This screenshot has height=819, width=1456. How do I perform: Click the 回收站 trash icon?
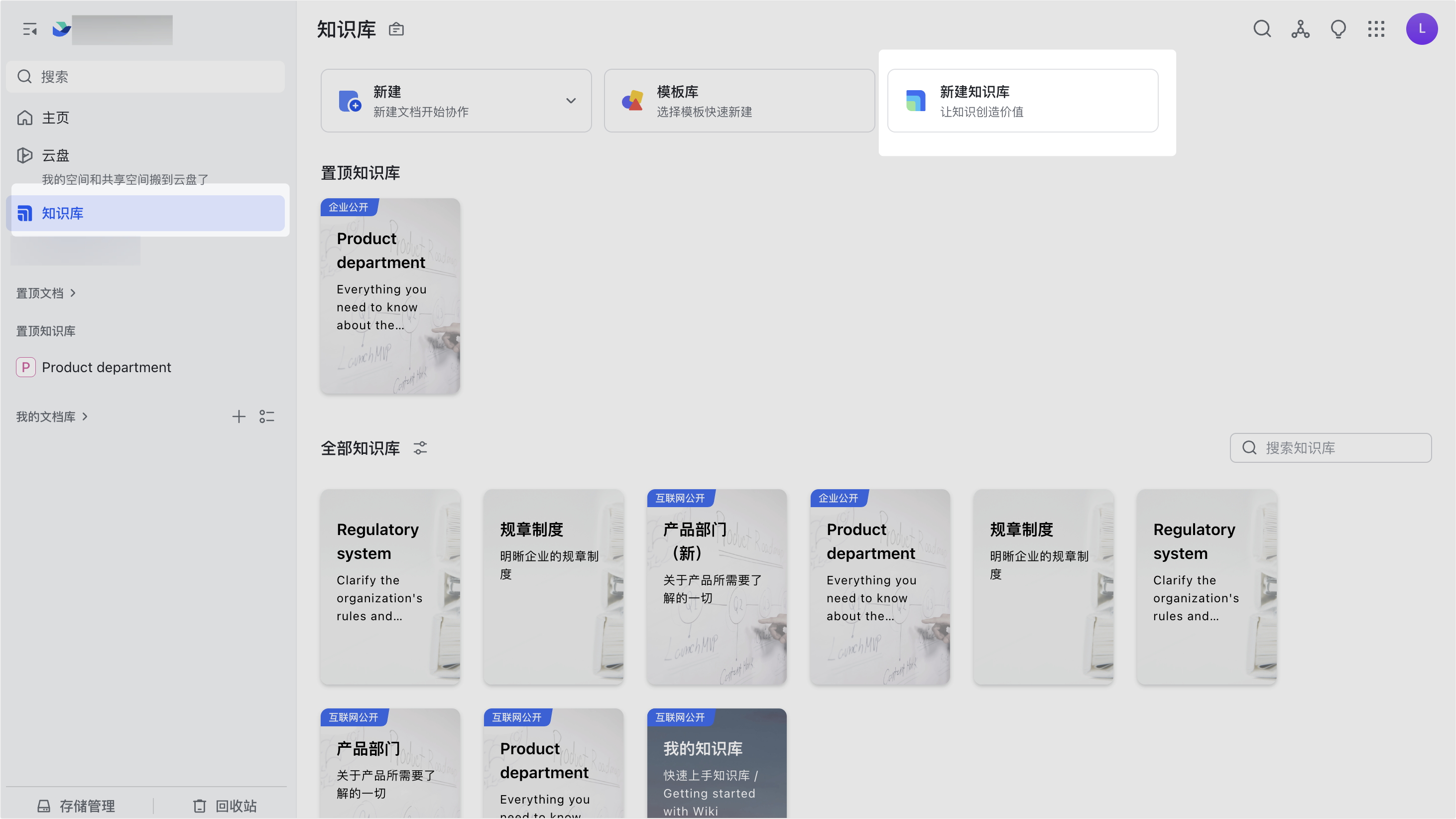200,806
